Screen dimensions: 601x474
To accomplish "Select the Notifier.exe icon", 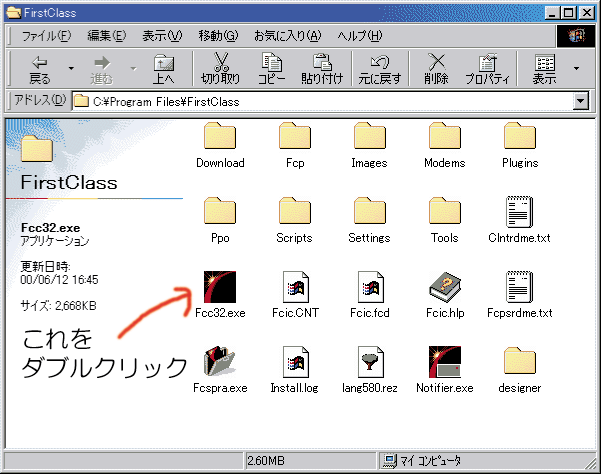I will tap(445, 362).
